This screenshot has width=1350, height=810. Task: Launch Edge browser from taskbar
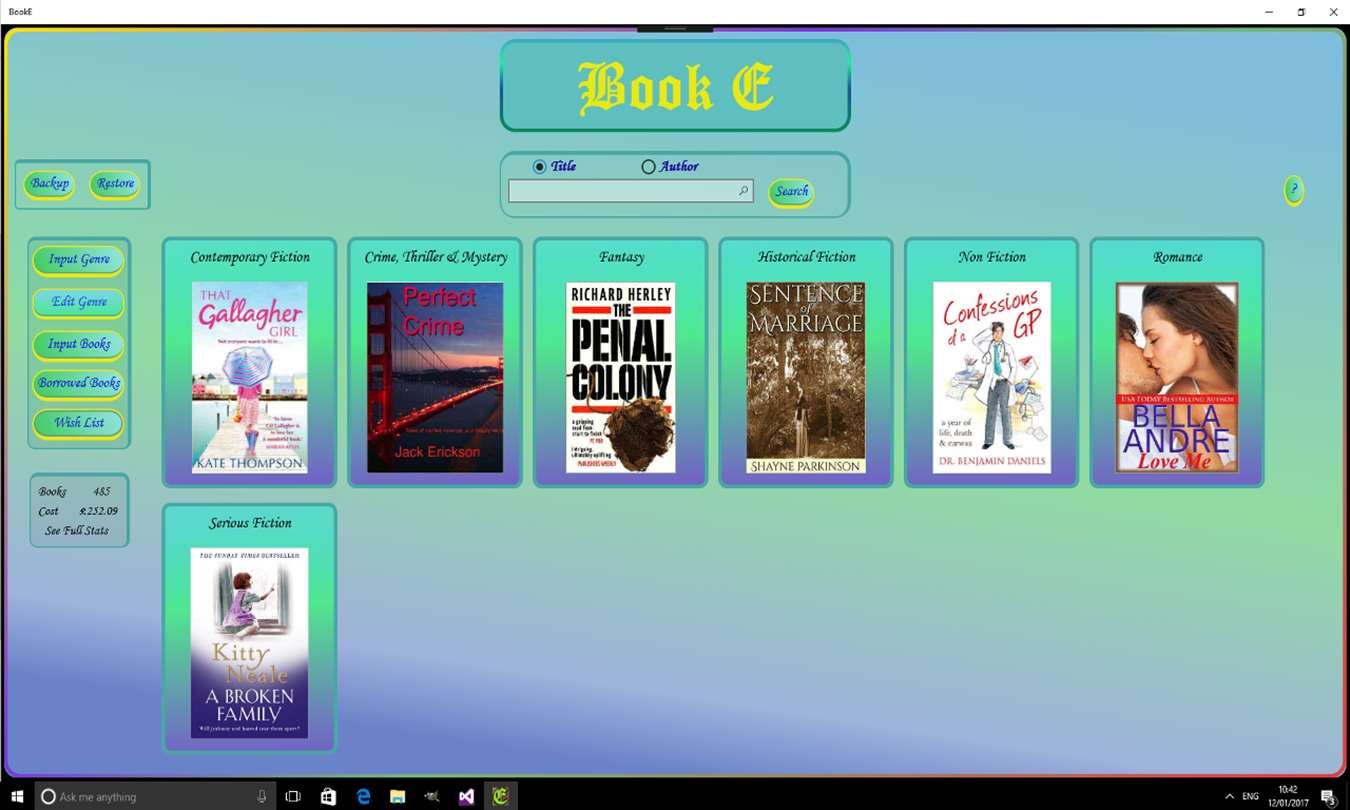(363, 797)
